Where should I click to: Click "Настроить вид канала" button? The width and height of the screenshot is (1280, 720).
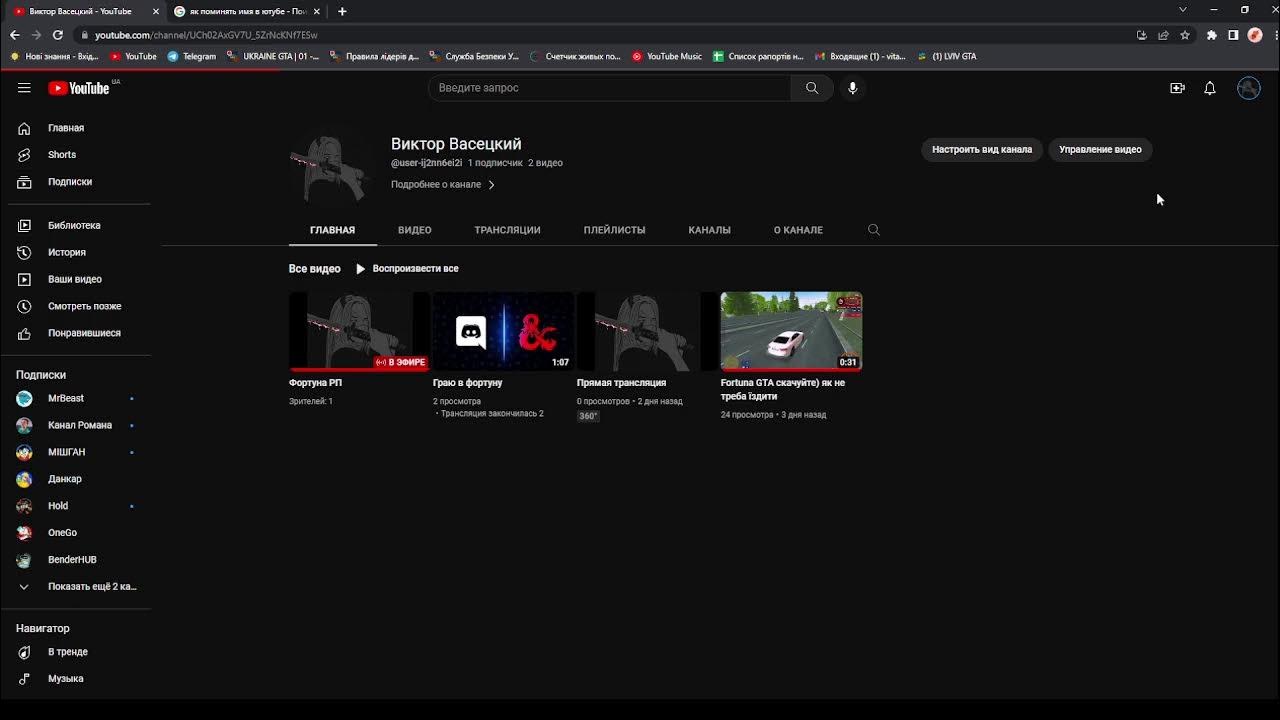click(x=982, y=149)
